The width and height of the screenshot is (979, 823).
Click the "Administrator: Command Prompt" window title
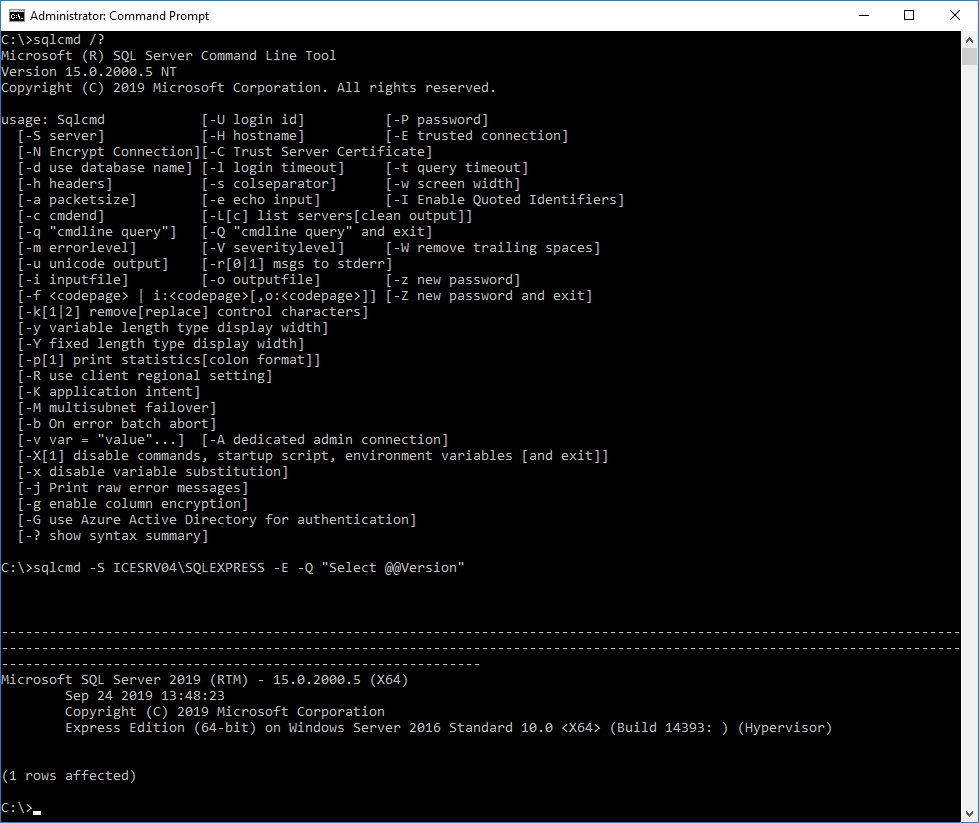pos(119,16)
